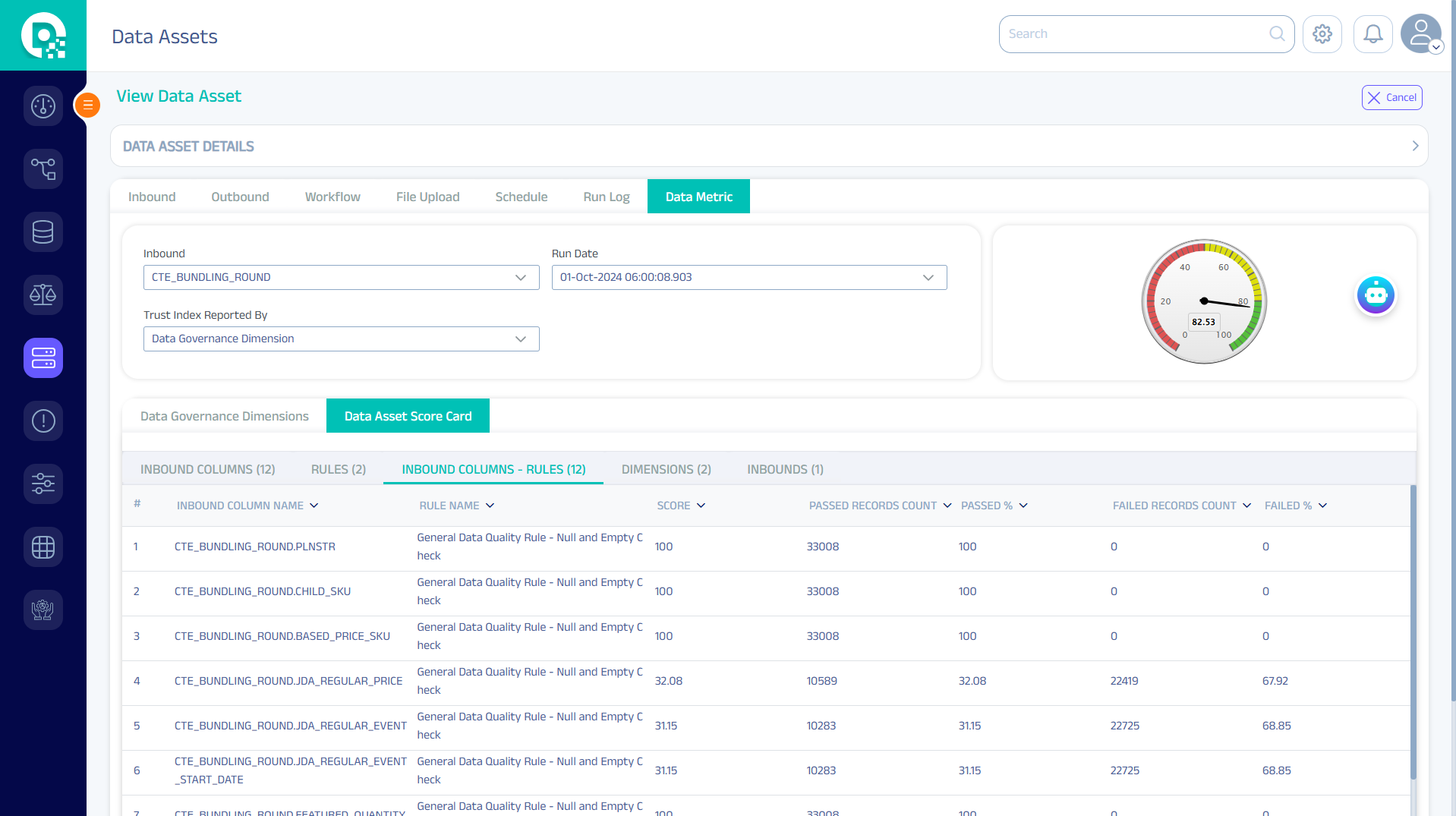
Task: Click the settings gear icon
Action: point(1322,34)
